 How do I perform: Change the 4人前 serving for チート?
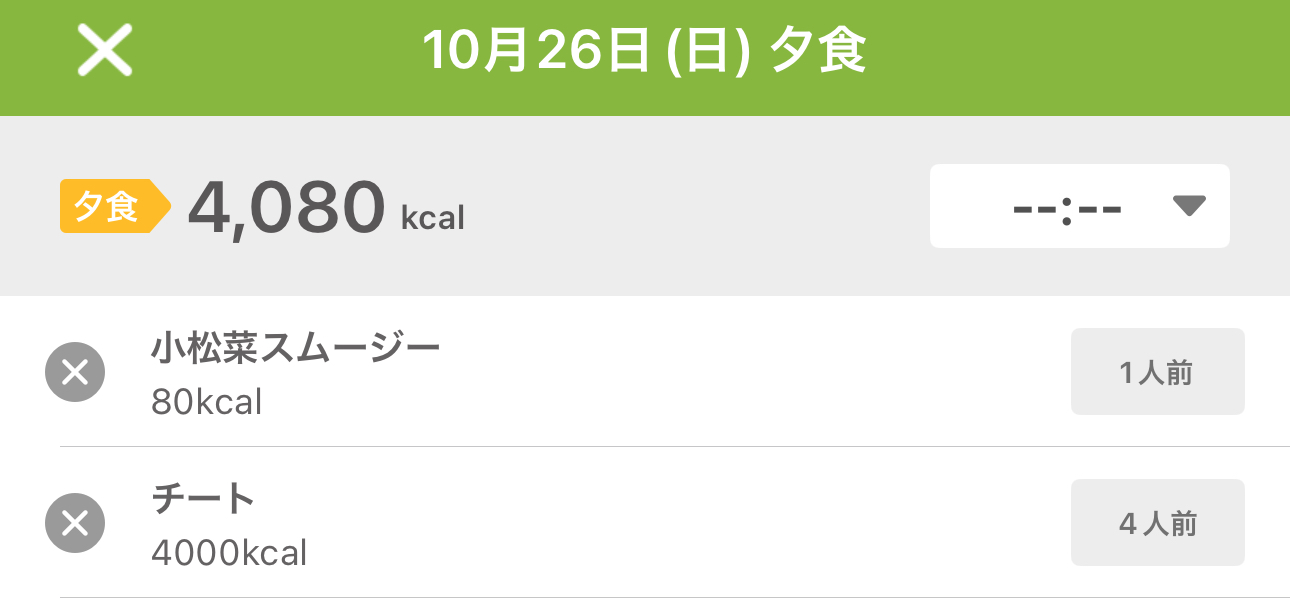[1157, 523]
